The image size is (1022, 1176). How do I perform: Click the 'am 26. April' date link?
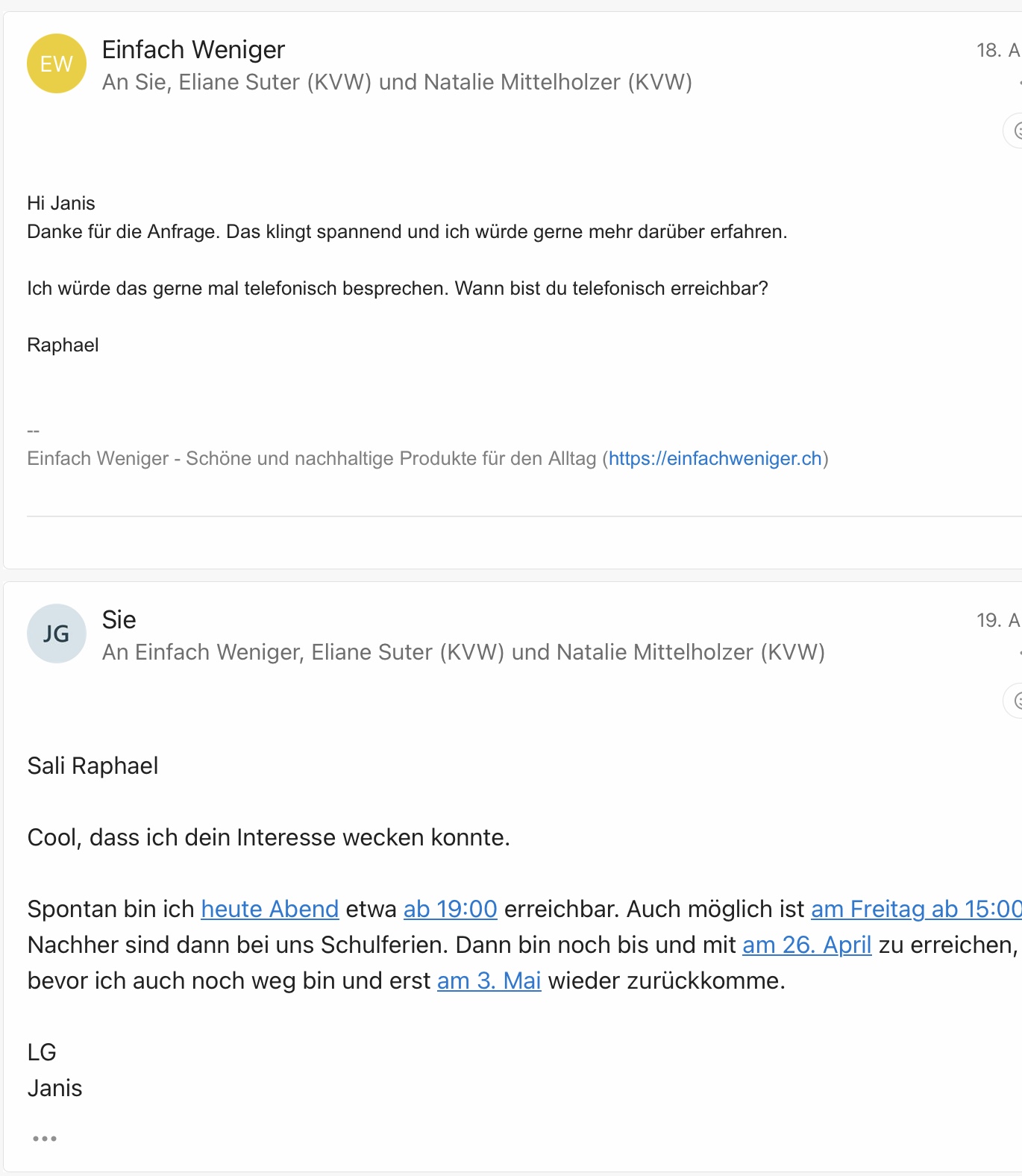pos(806,945)
